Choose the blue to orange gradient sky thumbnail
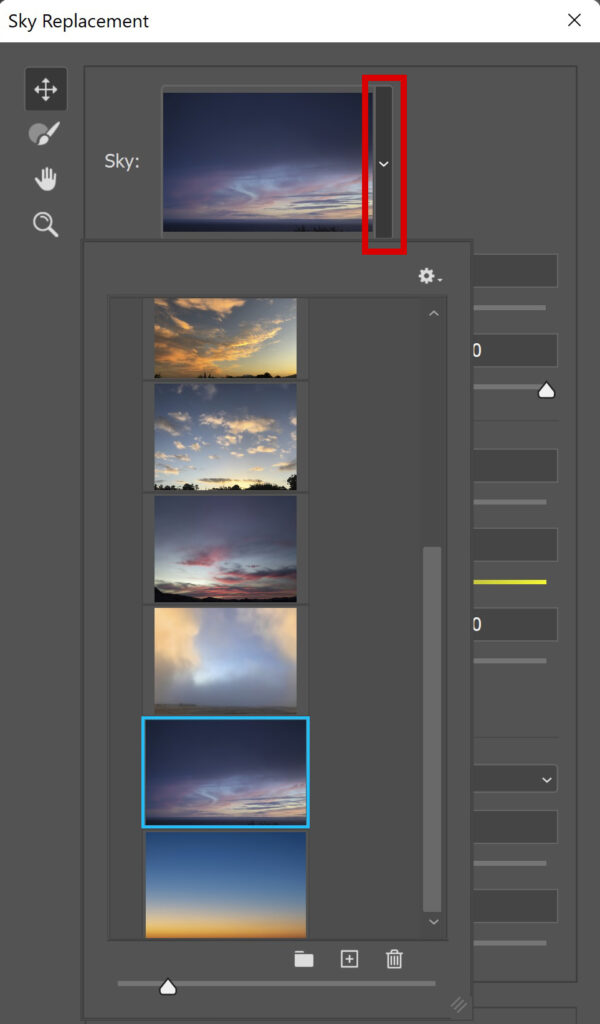 (225, 885)
